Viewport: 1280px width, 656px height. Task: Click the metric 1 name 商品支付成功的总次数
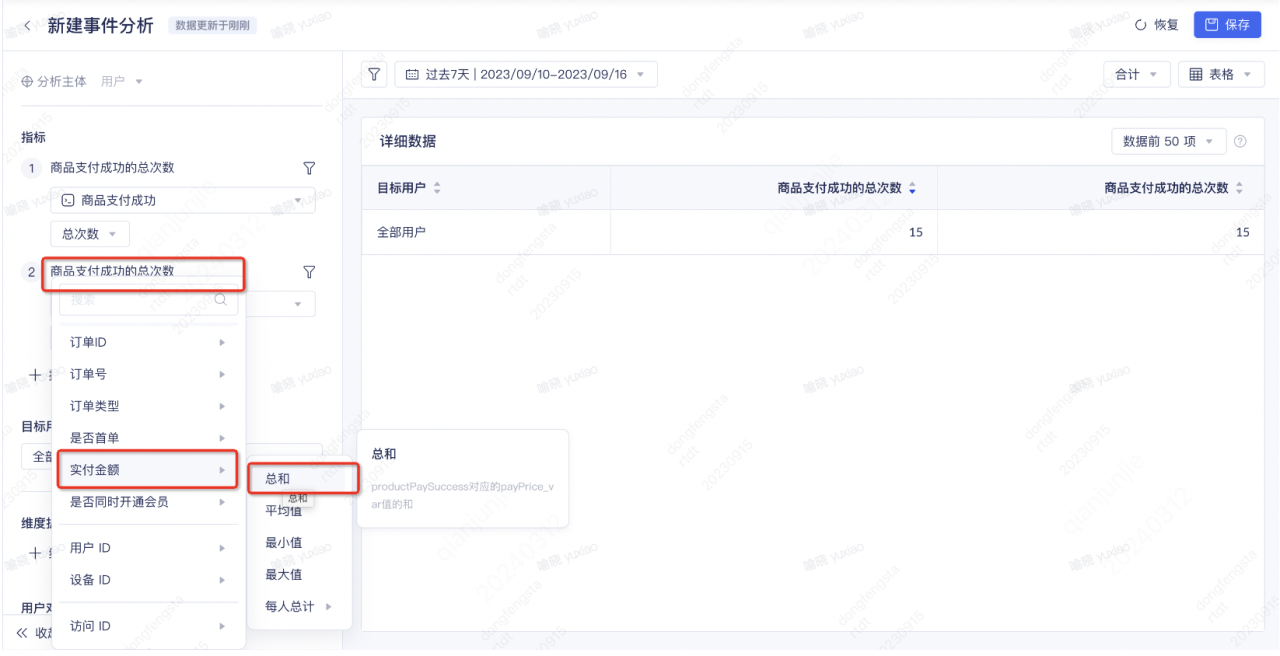(x=112, y=168)
